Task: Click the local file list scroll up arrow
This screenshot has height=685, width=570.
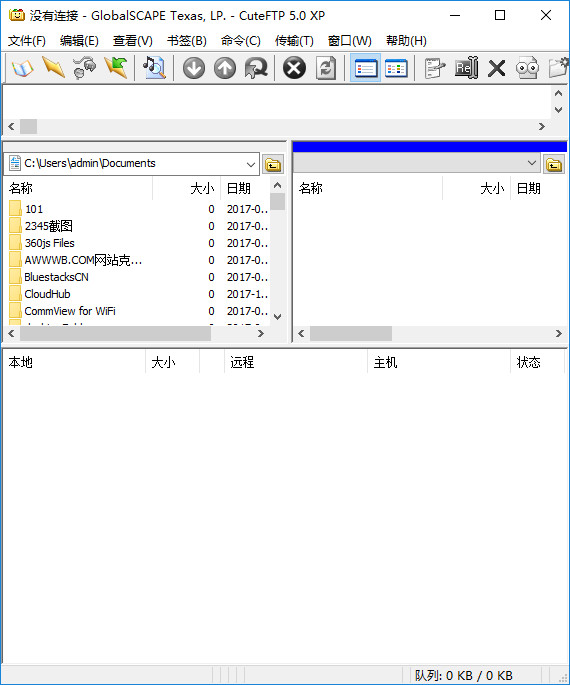Action: click(x=277, y=185)
